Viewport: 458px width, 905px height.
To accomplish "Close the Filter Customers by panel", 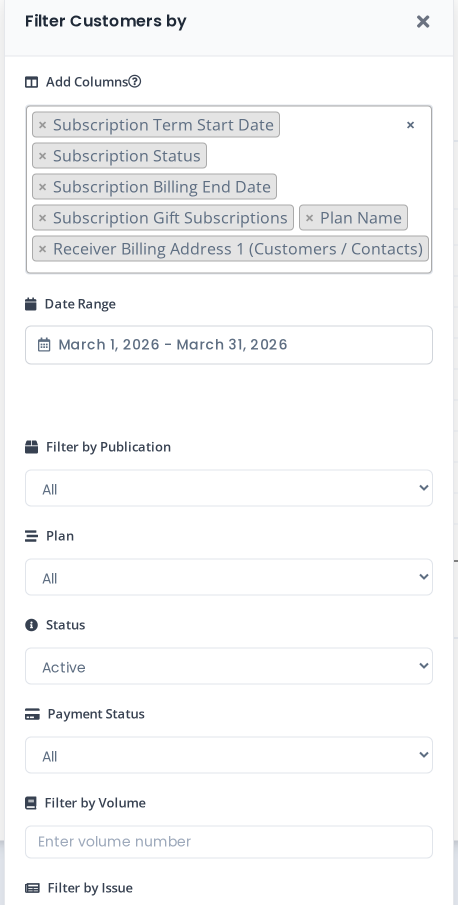I will point(423,21).
